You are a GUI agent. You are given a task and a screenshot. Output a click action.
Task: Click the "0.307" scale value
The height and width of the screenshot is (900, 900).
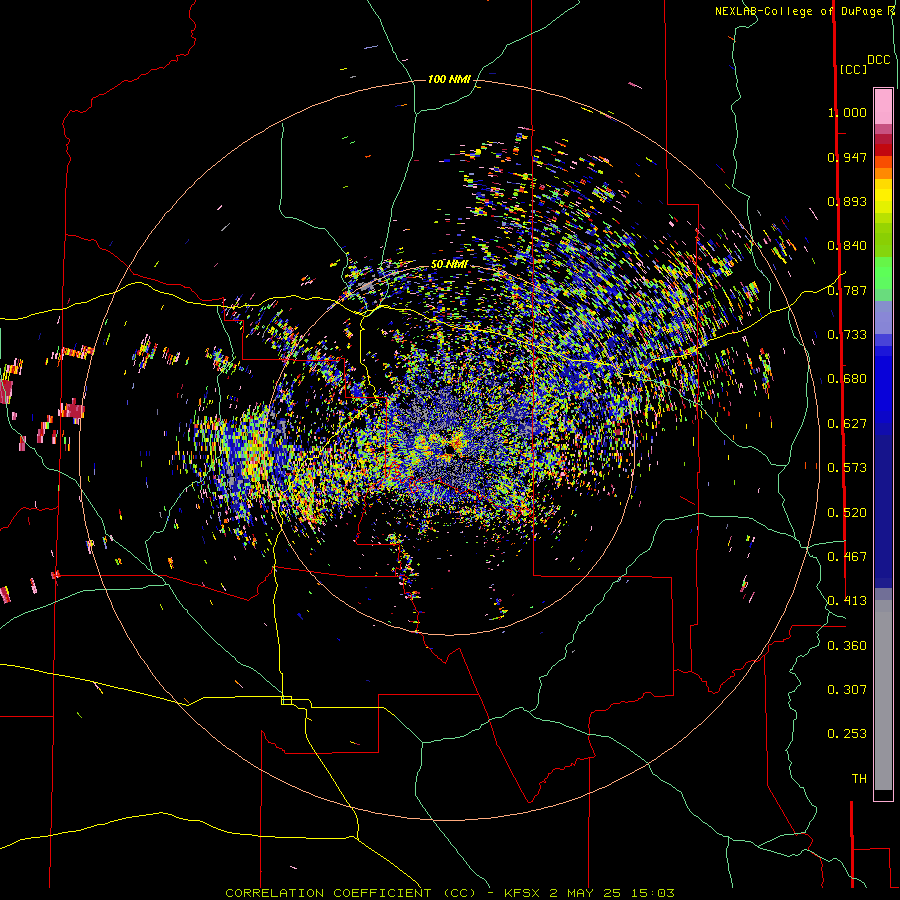pyautogui.click(x=847, y=690)
